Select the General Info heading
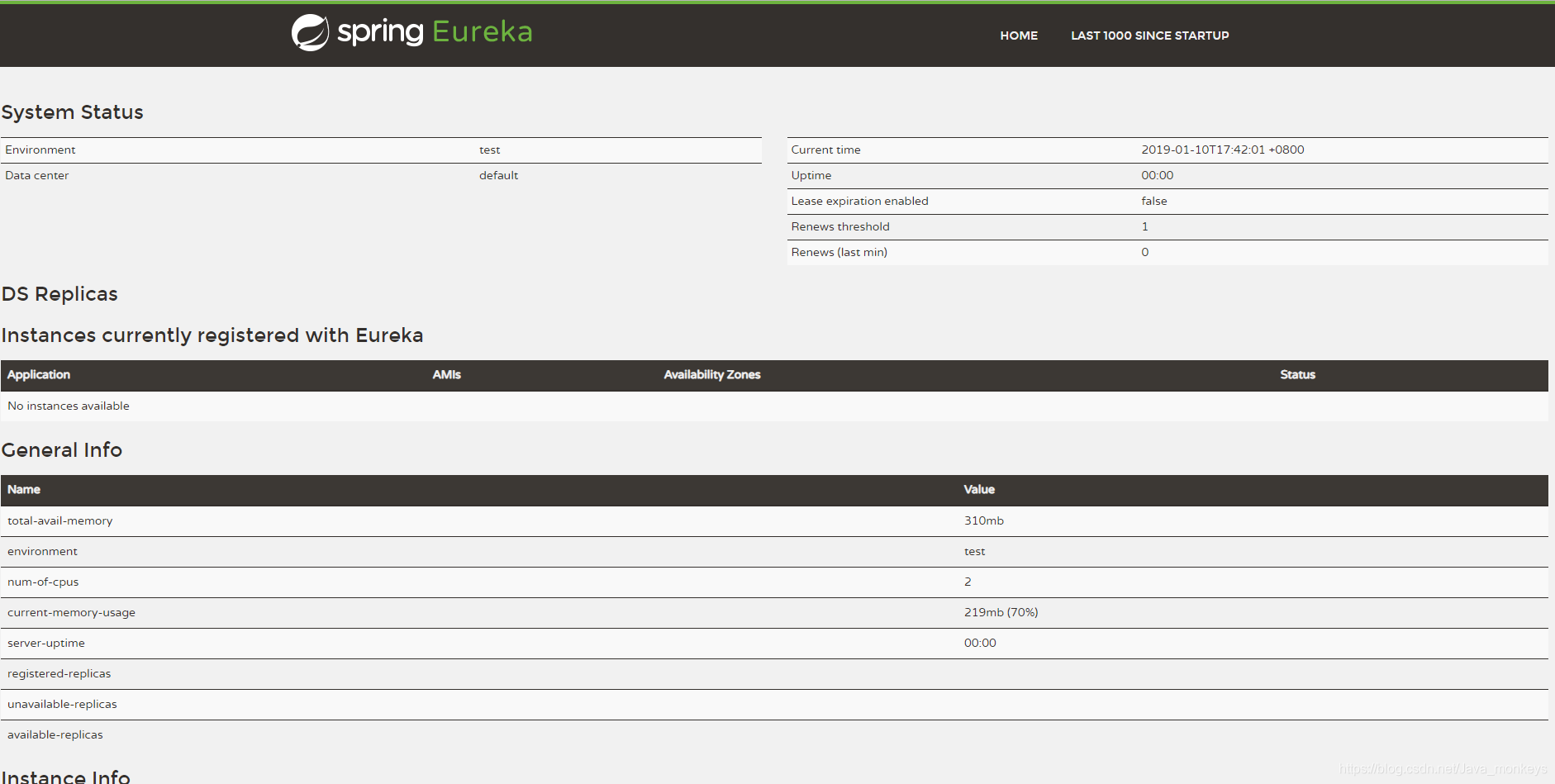1555x784 pixels. click(x=62, y=450)
